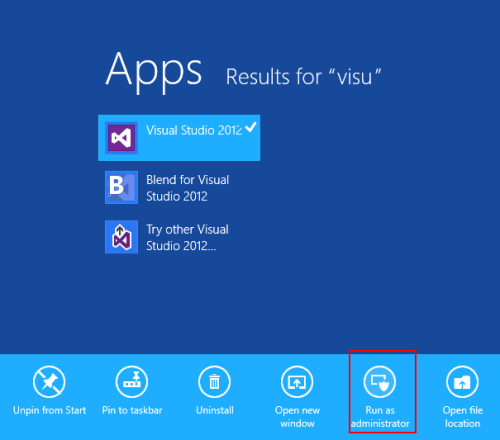Click the Run as administrator label
The width and height of the screenshot is (500, 440).
pos(380,417)
